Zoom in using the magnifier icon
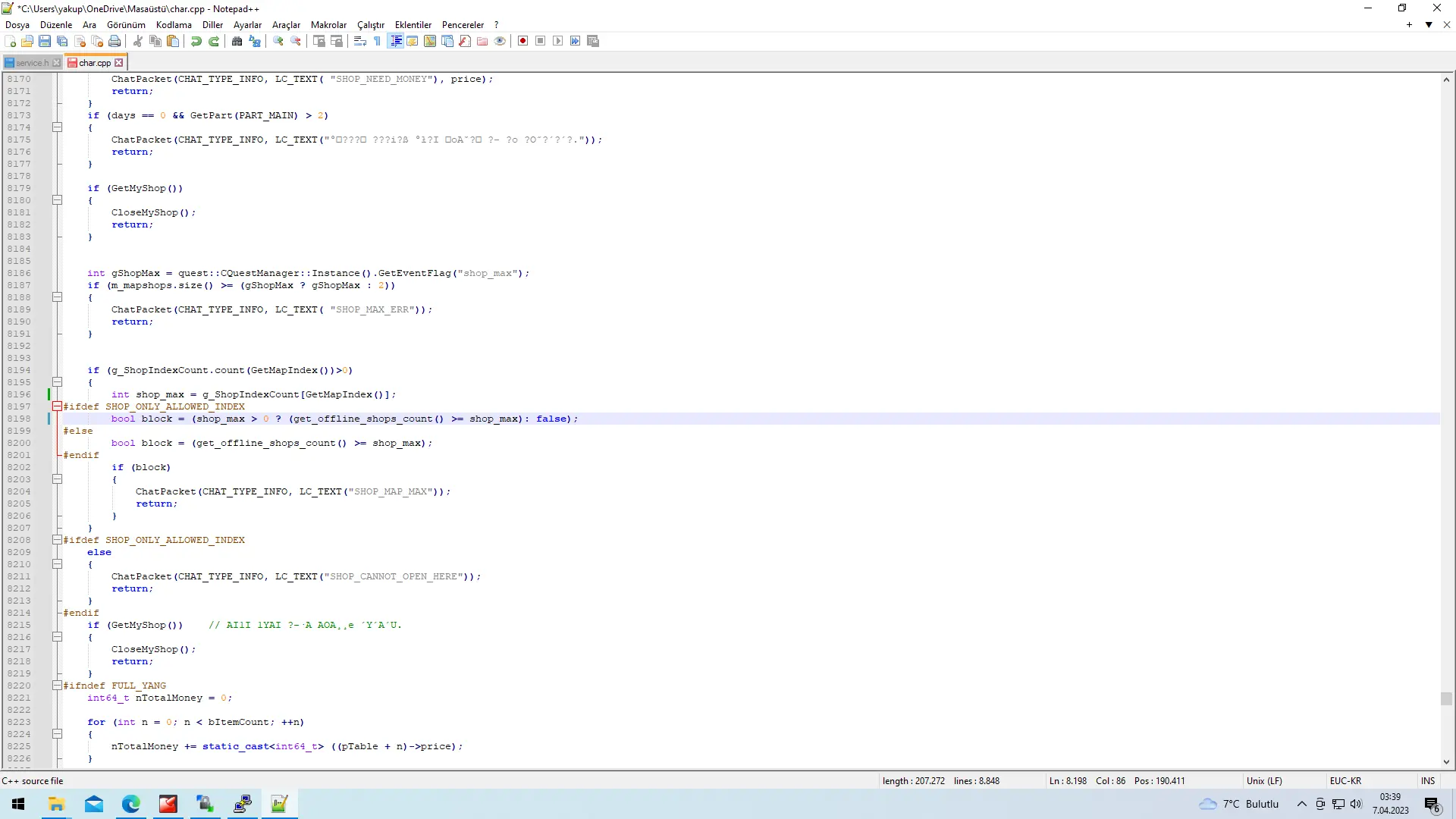Screen dimensions: 1456x819 [x=277, y=41]
